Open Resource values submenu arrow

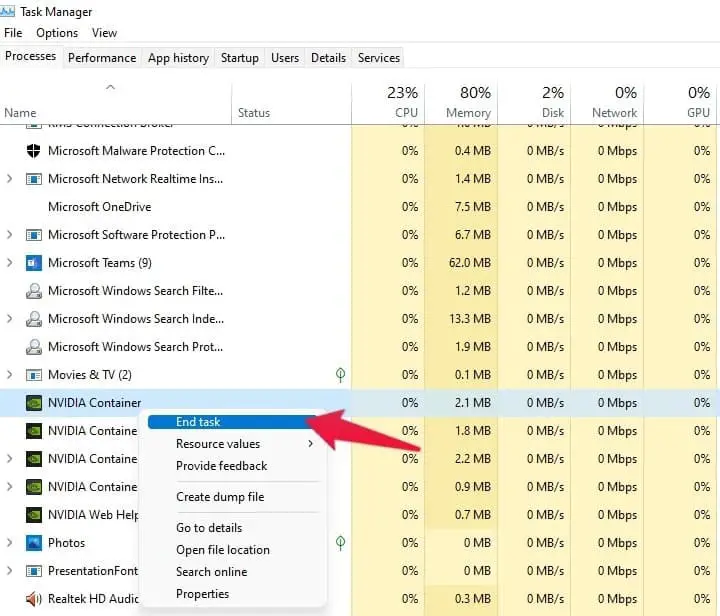(311, 443)
